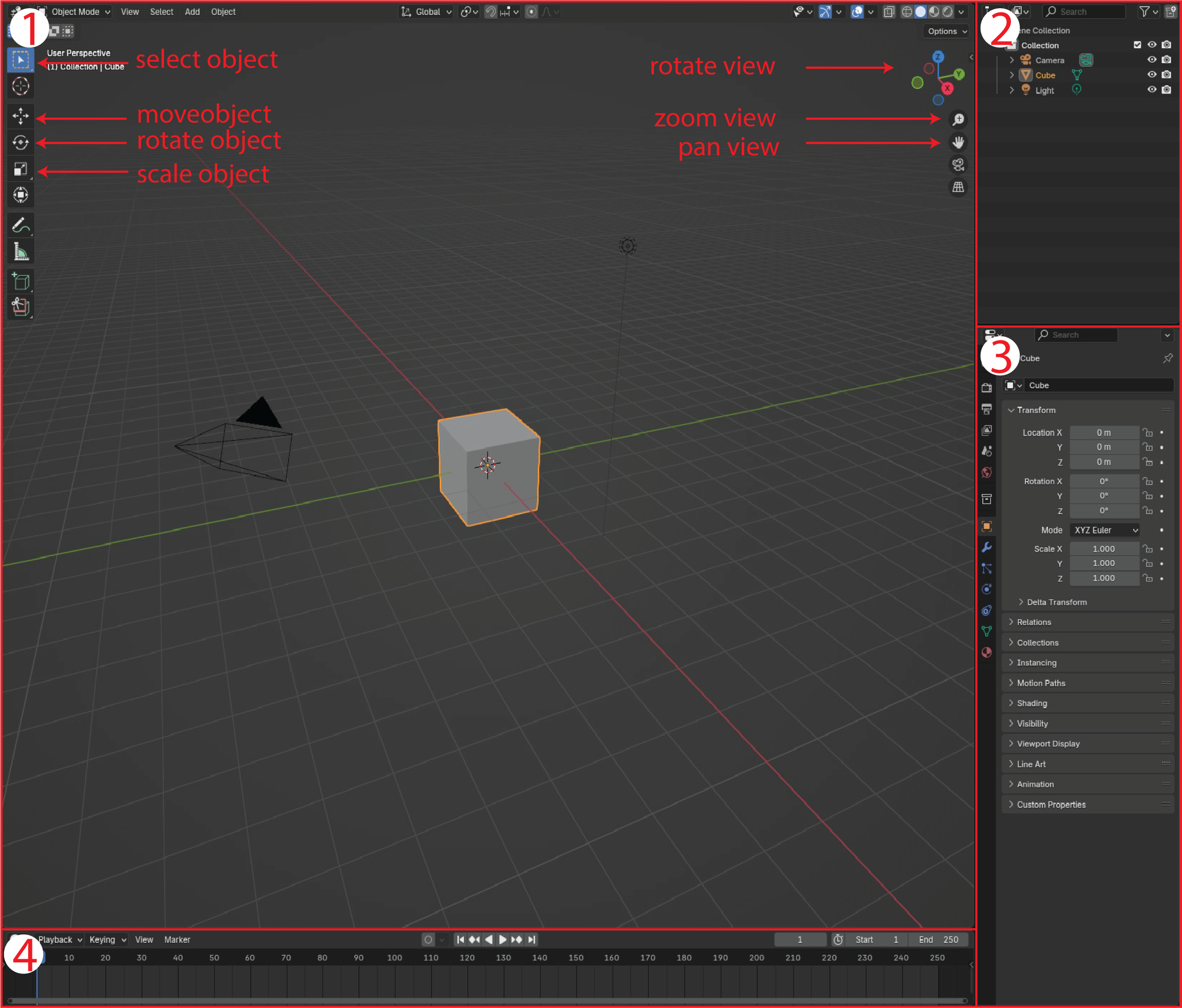Screen dimensions: 1182x1008
Task: Open the Keying menu in timeline
Action: [x=107, y=940]
